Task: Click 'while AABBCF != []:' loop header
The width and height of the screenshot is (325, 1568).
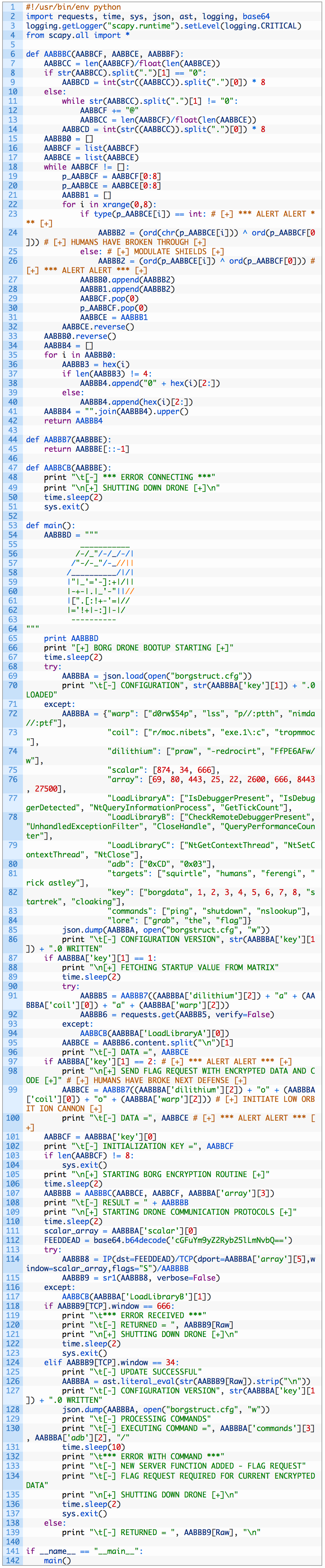Action: (x=86, y=167)
